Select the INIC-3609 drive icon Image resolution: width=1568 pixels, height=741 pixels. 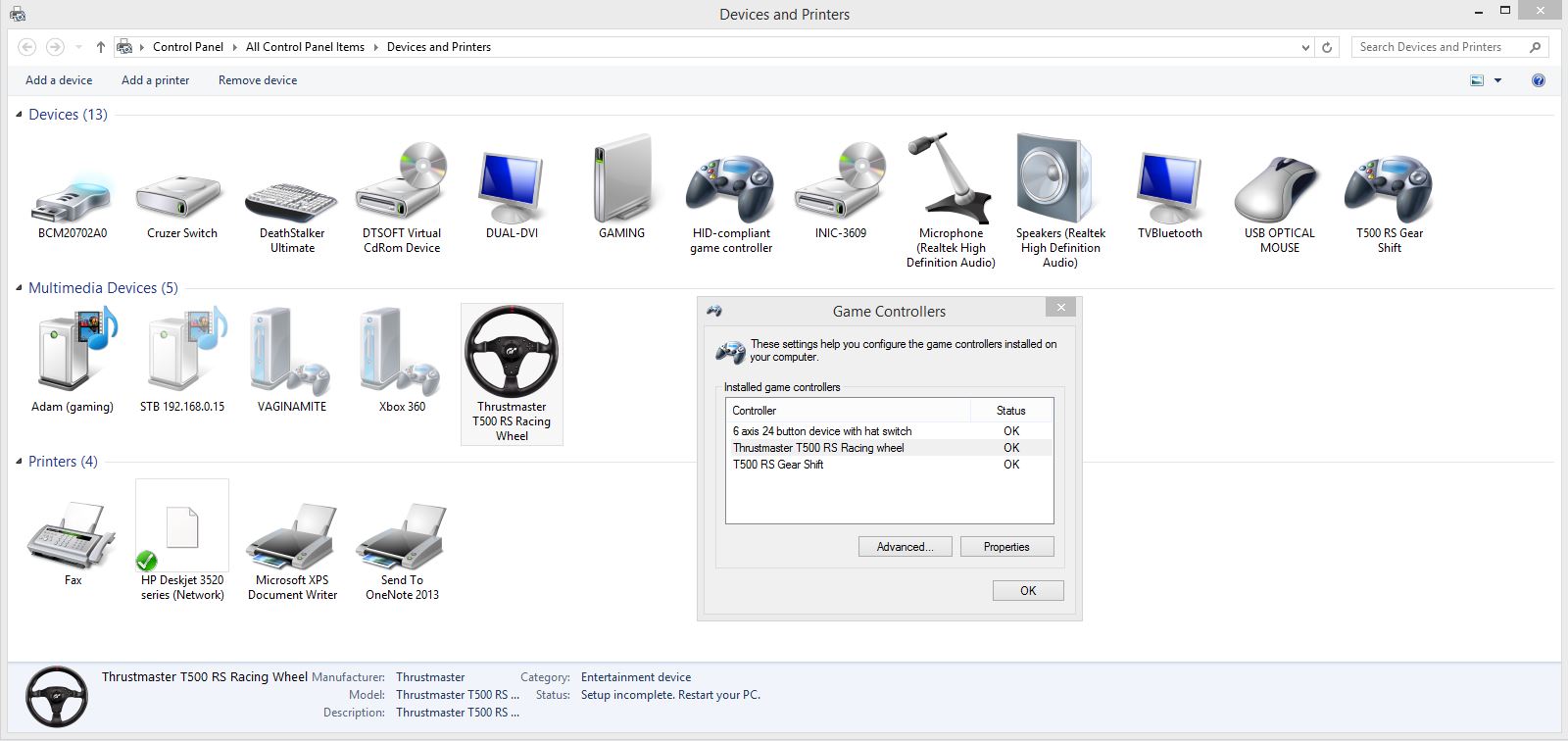[x=841, y=184]
